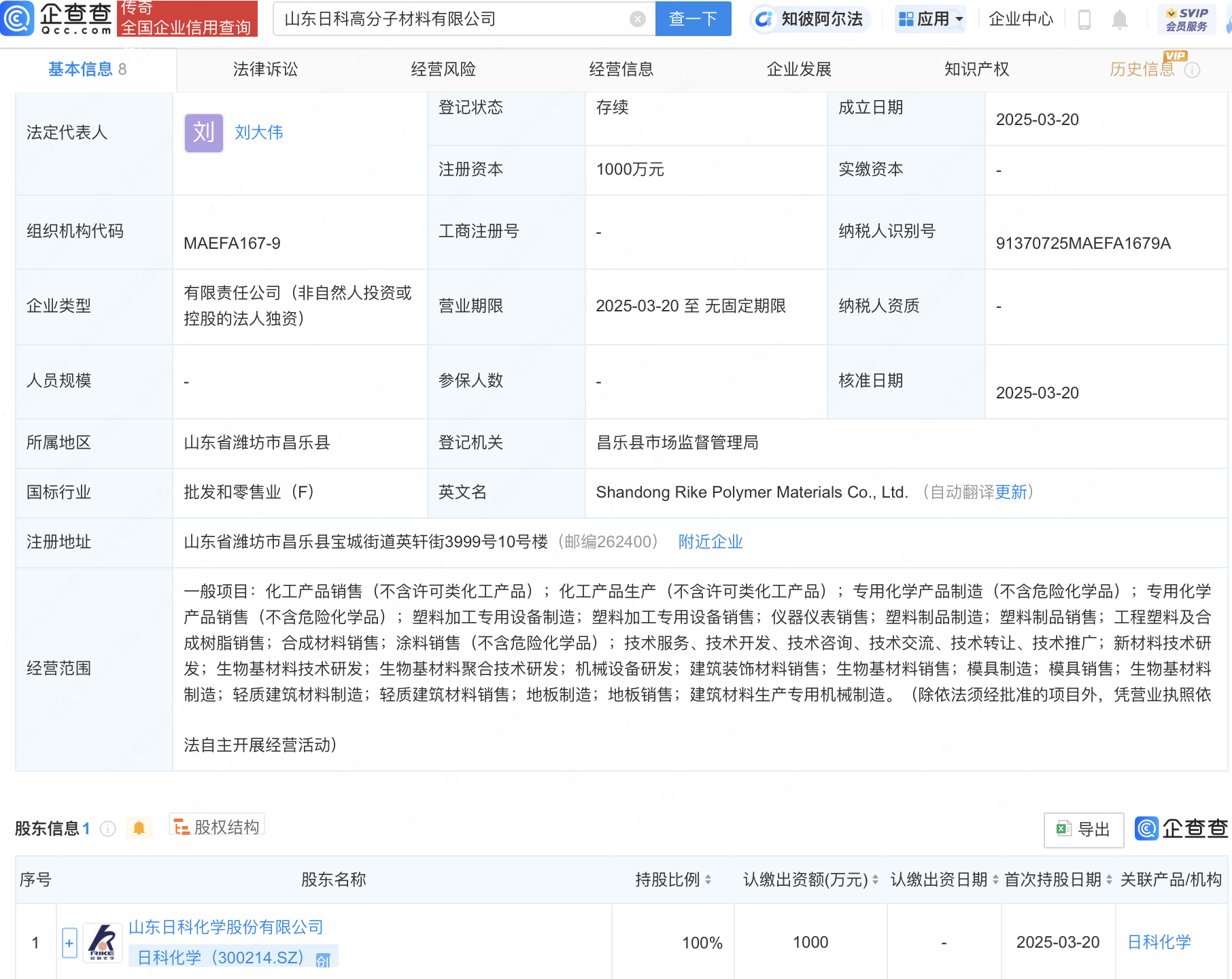Select the 100% shareholding value
1232x979 pixels.
tap(702, 943)
